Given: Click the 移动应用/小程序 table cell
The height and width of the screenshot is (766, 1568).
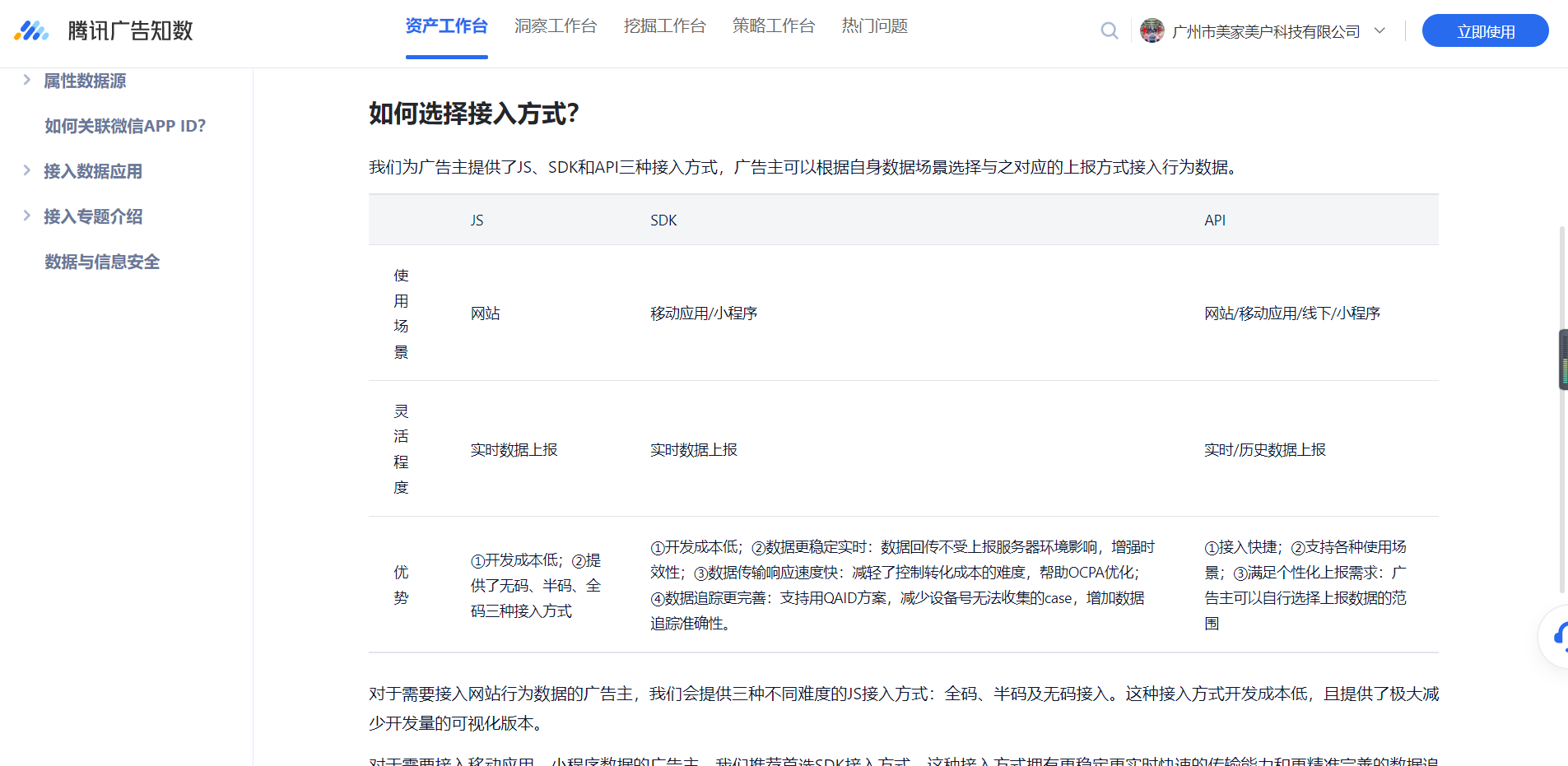Looking at the screenshot, I should tap(704, 313).
